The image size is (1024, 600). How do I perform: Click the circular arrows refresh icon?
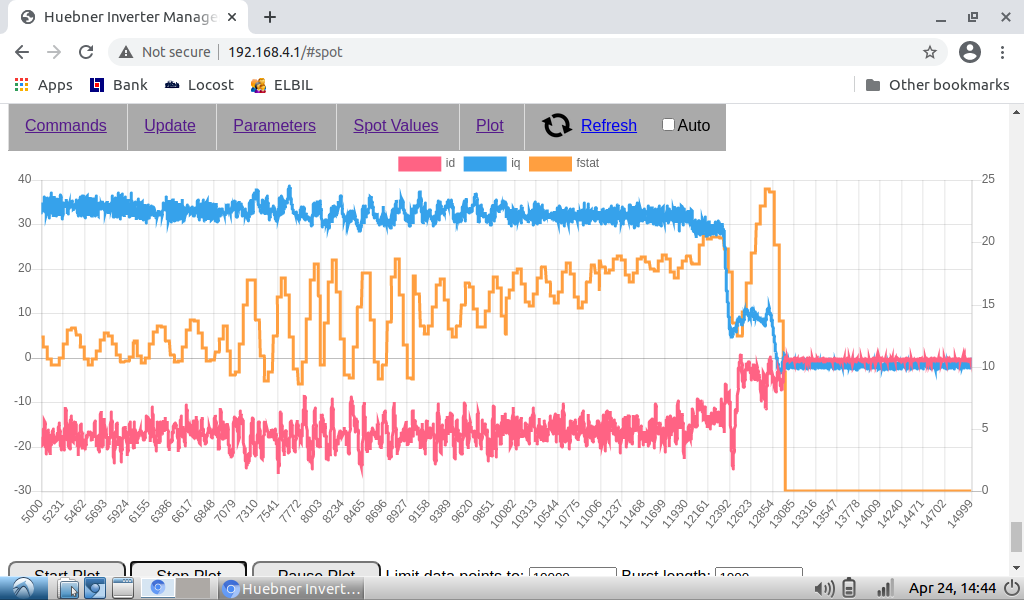coord(557,125)
